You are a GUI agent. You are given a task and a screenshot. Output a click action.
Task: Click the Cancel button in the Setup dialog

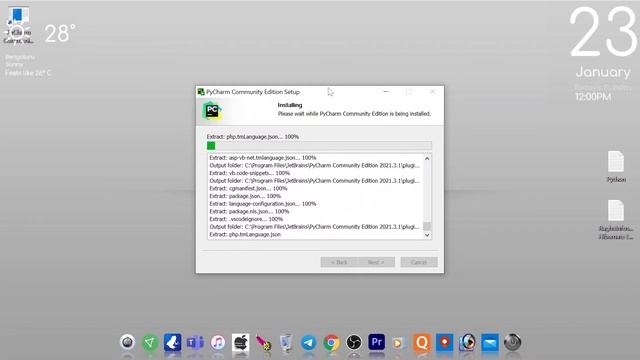[419, 262]
